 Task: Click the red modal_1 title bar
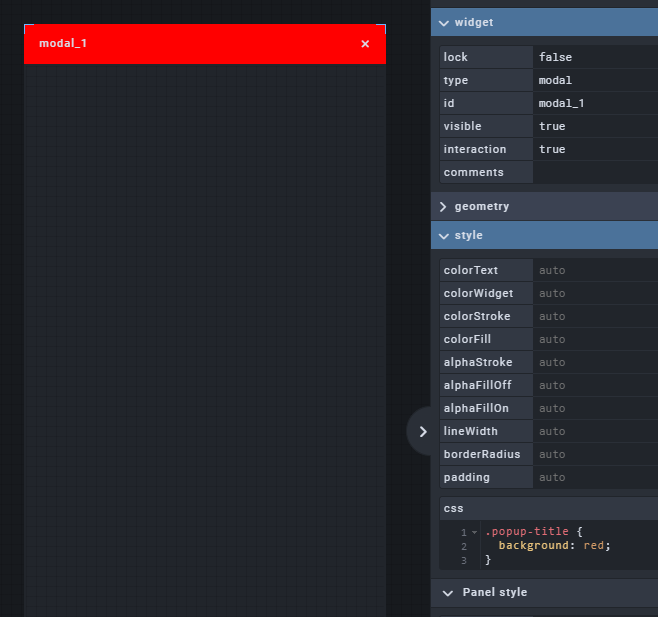point(205,44)
